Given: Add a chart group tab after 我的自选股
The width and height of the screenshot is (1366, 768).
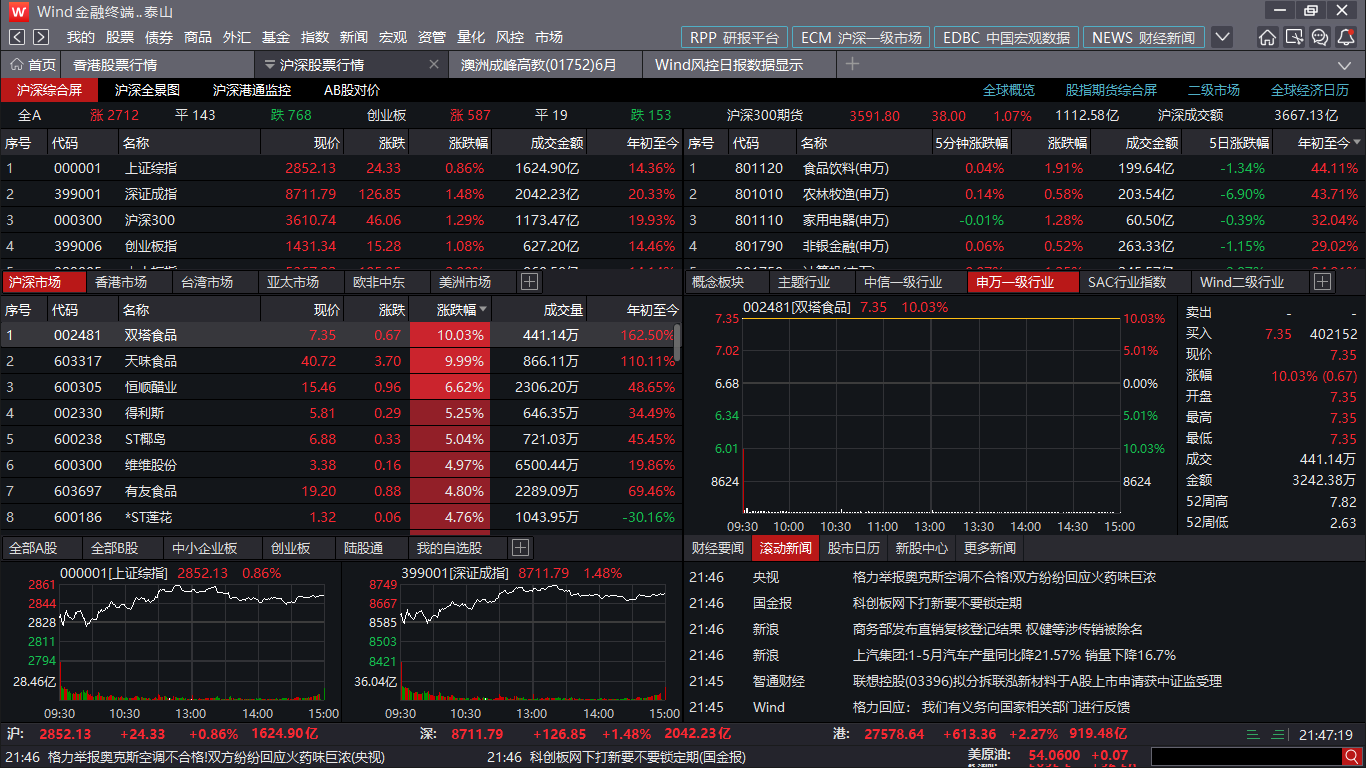Looking at the screenshot, I should click(x=520, y=547).
